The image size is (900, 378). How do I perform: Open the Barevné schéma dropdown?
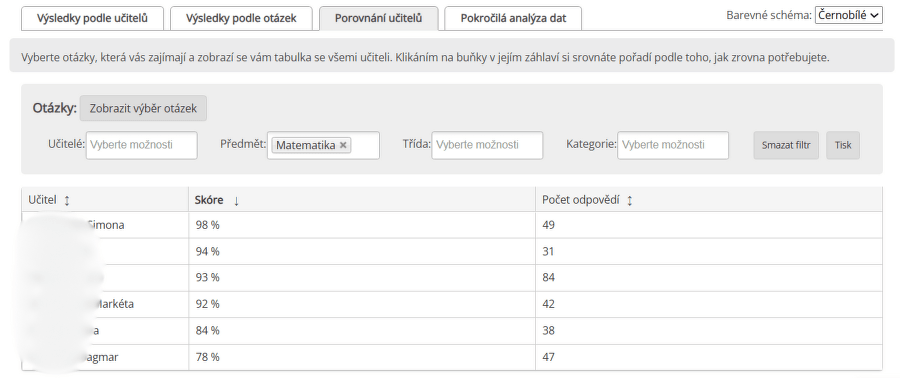(x=848, y=15)
